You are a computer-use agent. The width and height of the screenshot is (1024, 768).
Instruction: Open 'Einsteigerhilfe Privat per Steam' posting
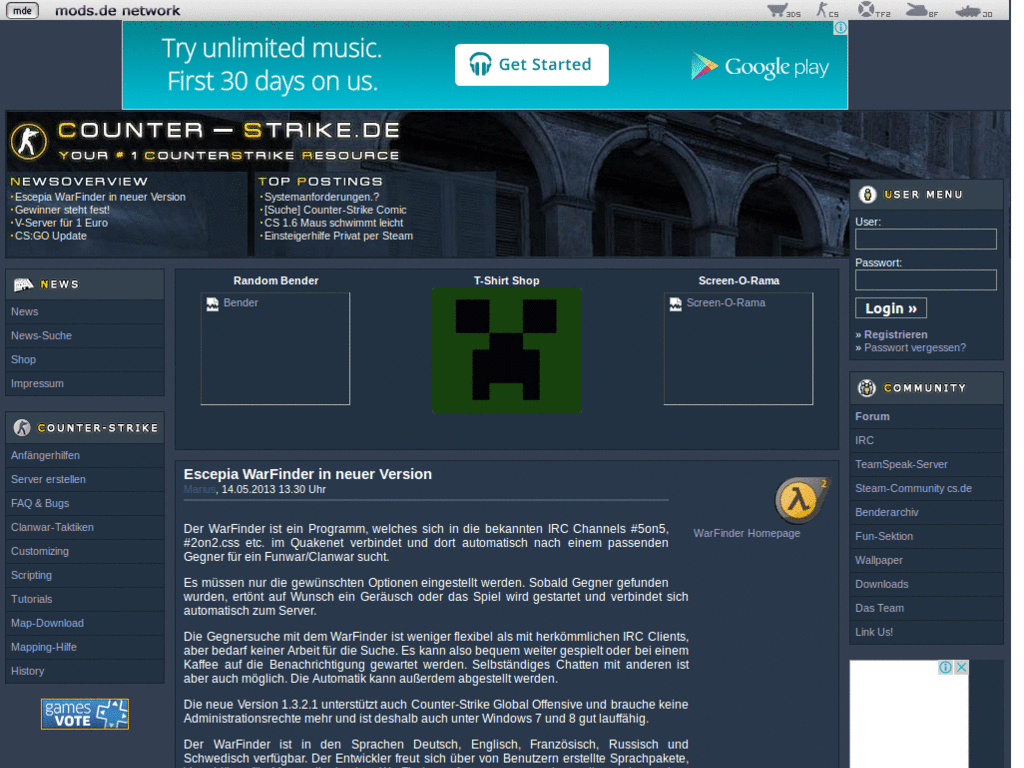click(x=338, y=236)
